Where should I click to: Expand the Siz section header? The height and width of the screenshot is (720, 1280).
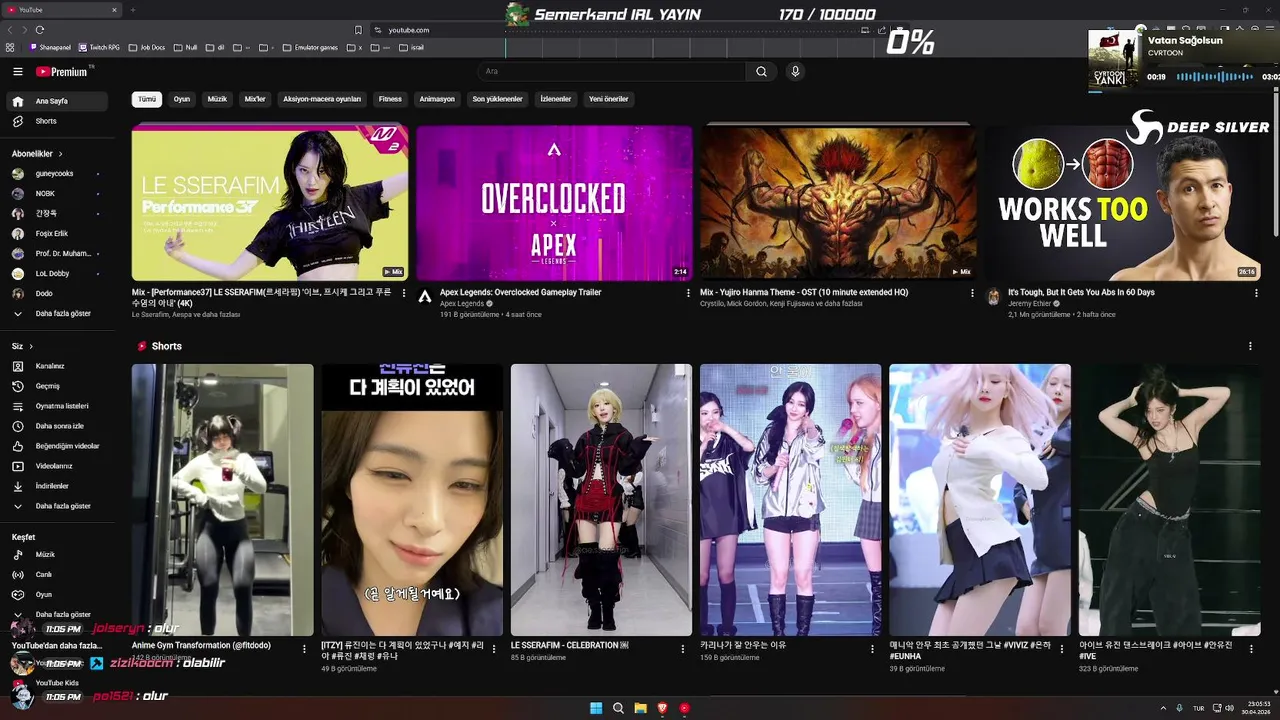click(x=22, y=346)
